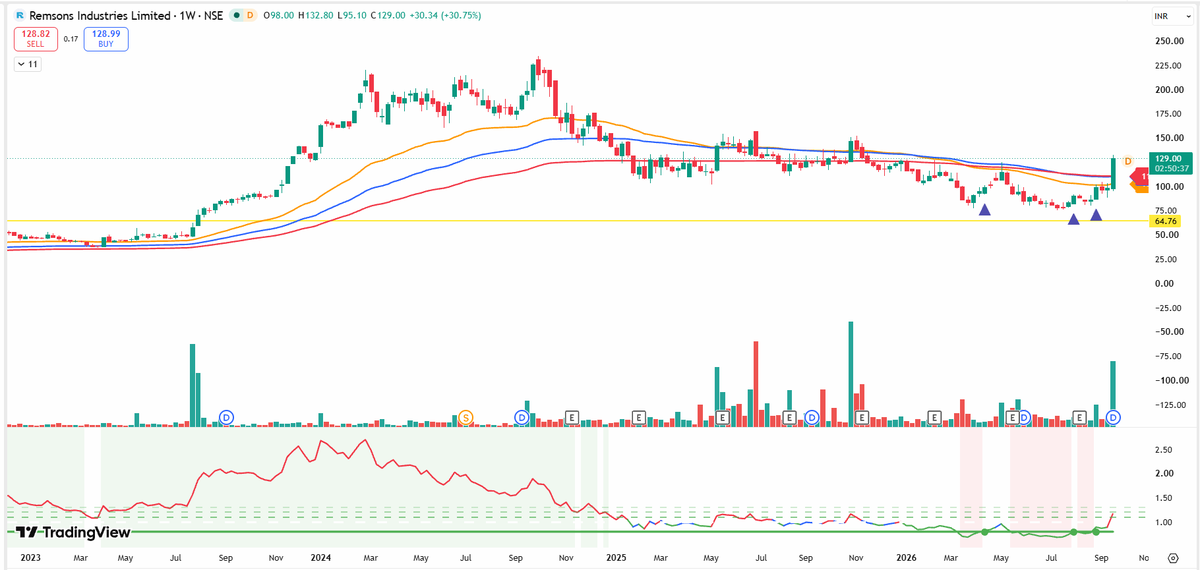This screenshot has width=1200, height=570.
Task: Click the yellow 64.76 horizontal line price label
Action: [x=1165, y=221]
